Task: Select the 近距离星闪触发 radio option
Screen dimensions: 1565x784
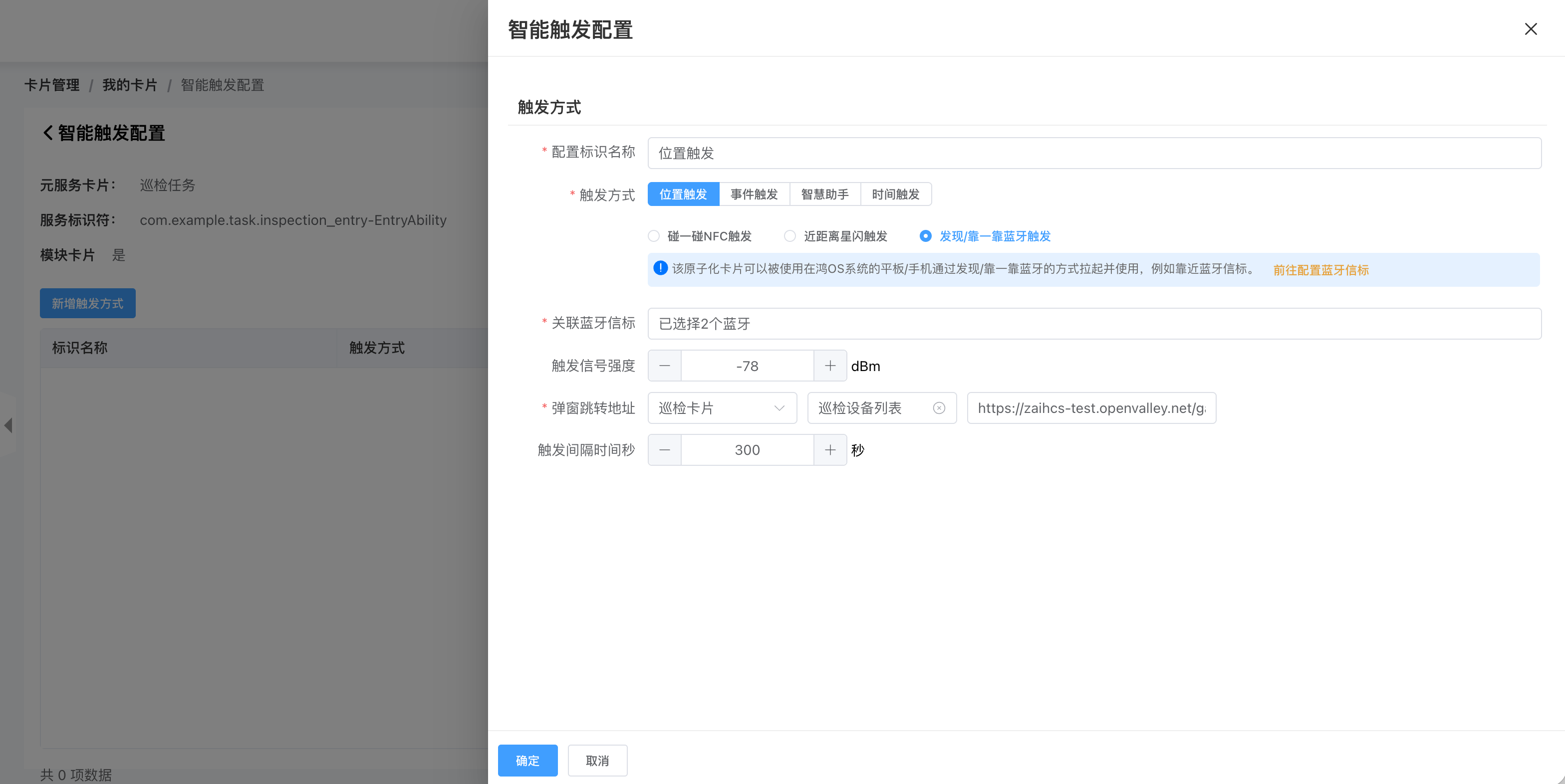Action: tap(835, 236)
